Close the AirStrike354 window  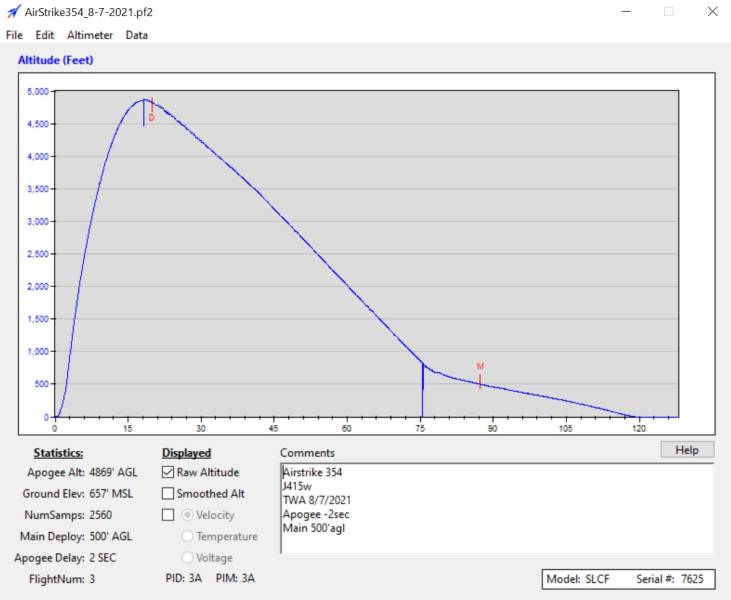click(x=712, y=12)
